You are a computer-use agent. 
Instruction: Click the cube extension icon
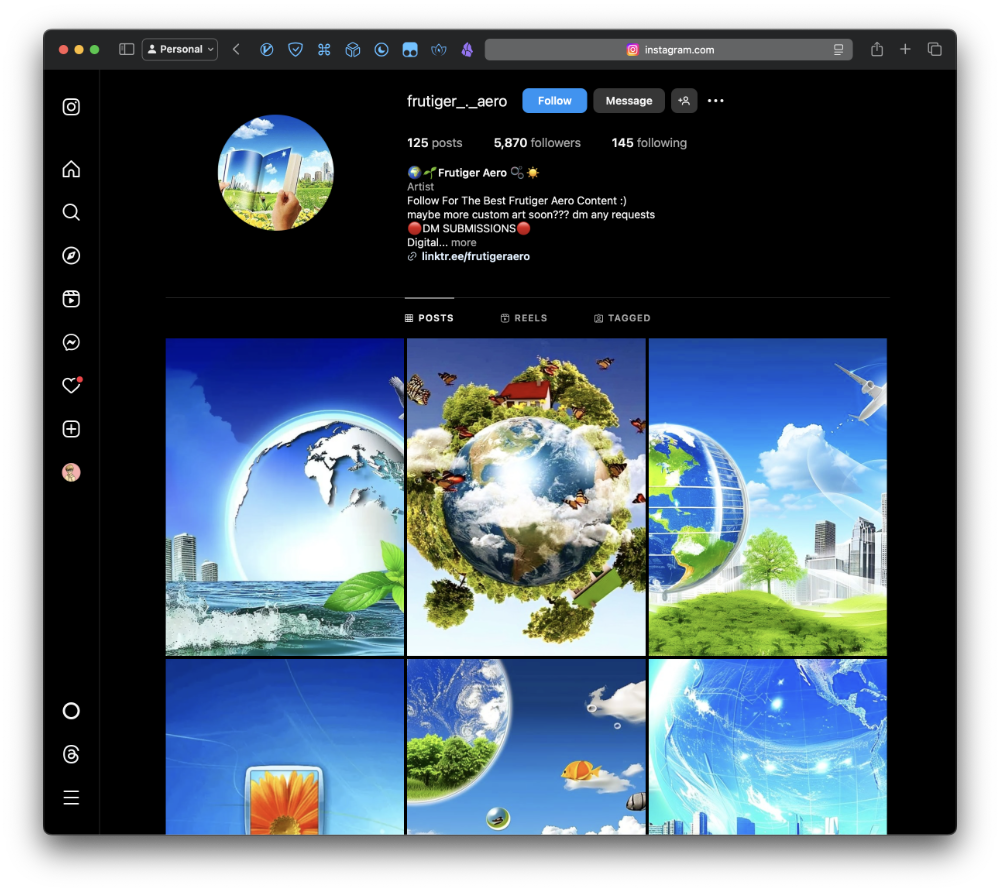point(353,49)
